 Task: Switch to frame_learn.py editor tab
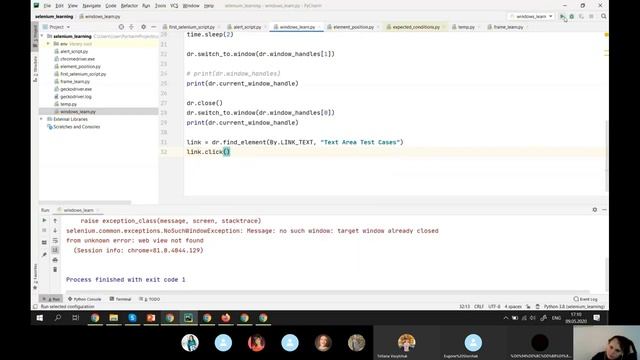tap(508, 27)
